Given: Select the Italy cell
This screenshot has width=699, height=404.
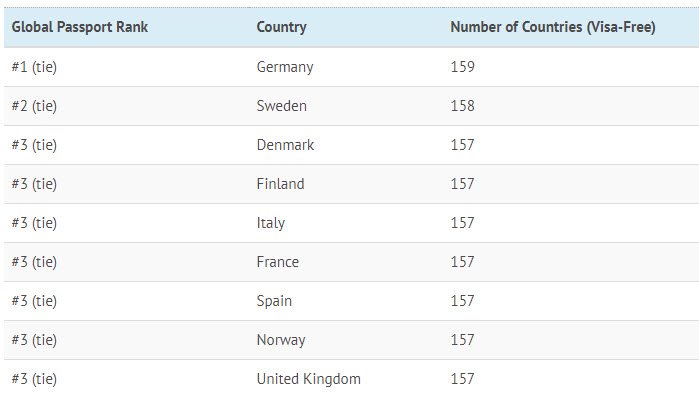Looking at the screenshot, I should click(271, 223).
